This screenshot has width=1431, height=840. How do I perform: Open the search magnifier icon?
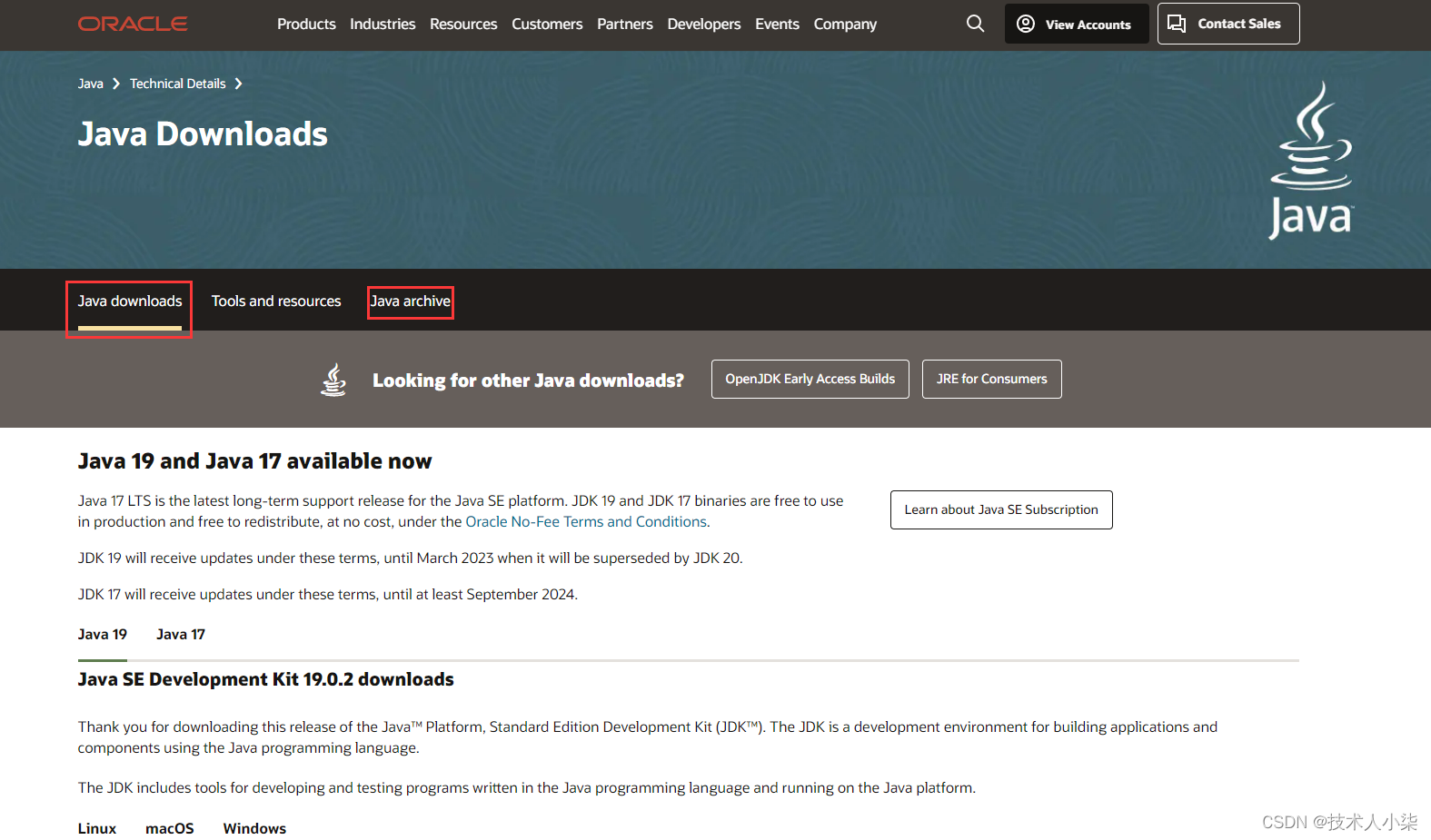click(975, 24)
